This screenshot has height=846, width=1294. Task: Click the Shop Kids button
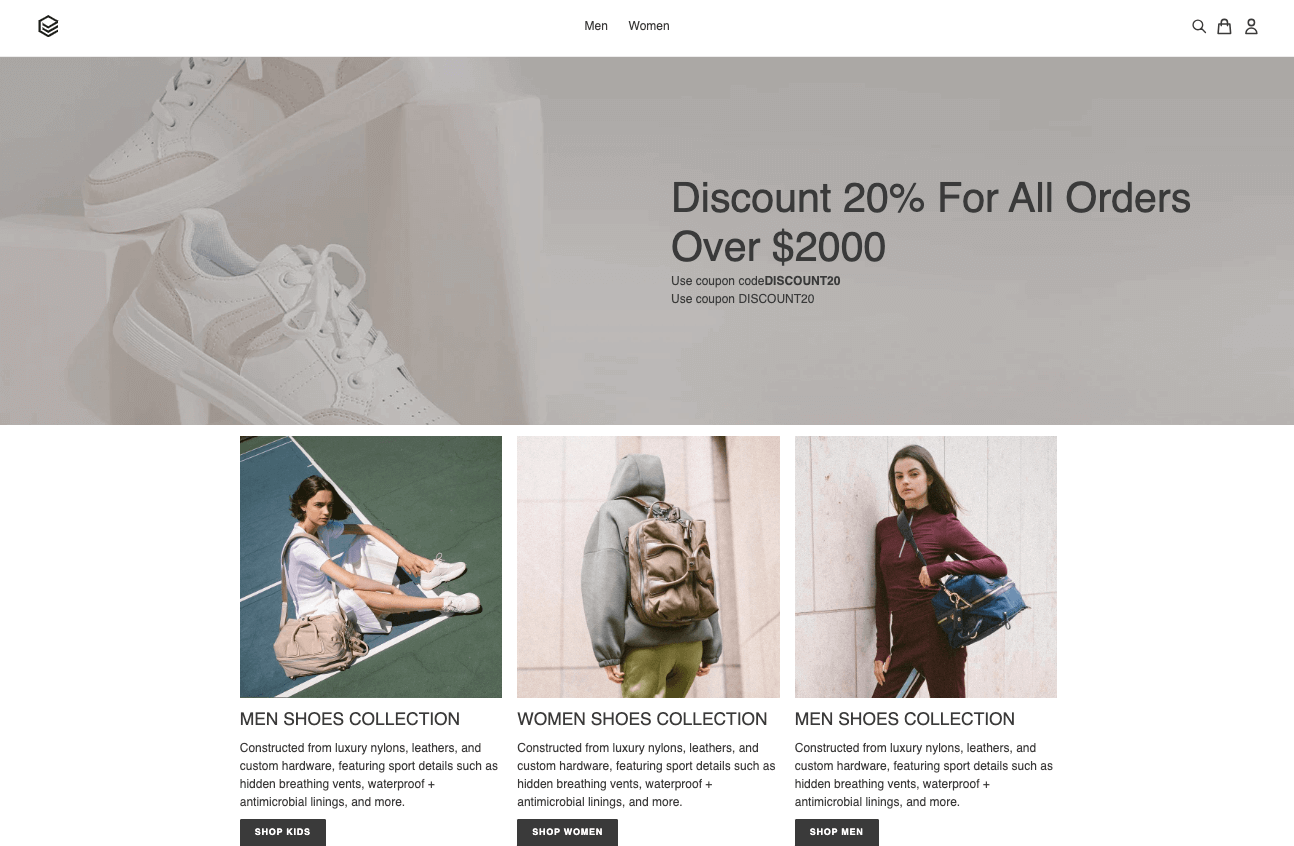tap(283, 832)
